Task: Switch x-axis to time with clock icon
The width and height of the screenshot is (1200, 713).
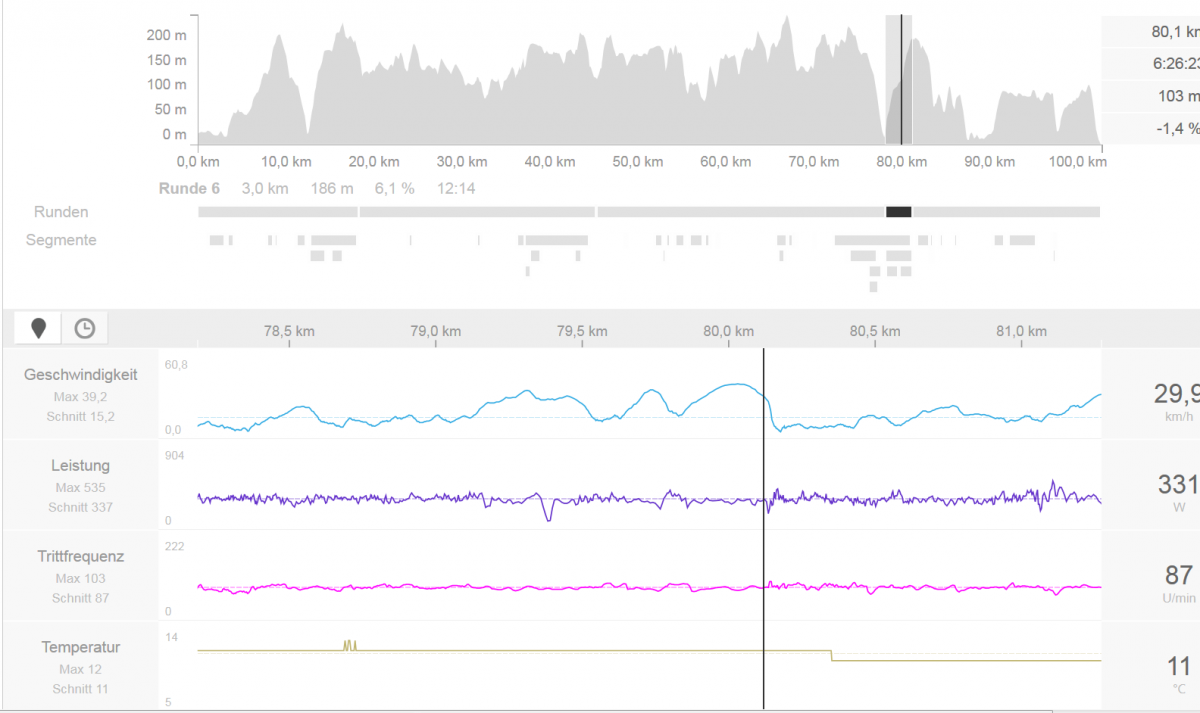Action: [85, 328]
